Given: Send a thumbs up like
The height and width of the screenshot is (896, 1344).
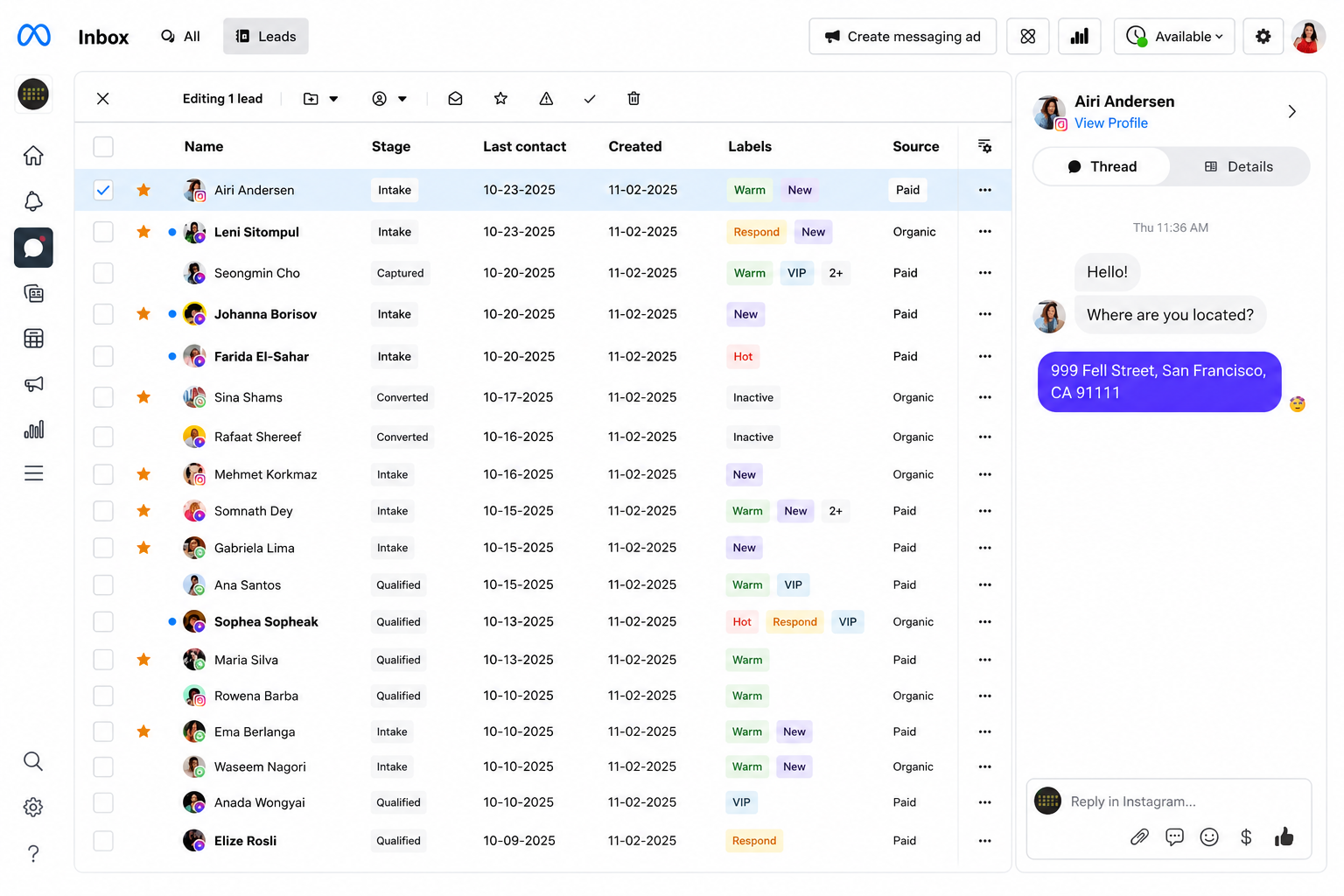Looking at the screenshot, I should [x=1284, y=837].
